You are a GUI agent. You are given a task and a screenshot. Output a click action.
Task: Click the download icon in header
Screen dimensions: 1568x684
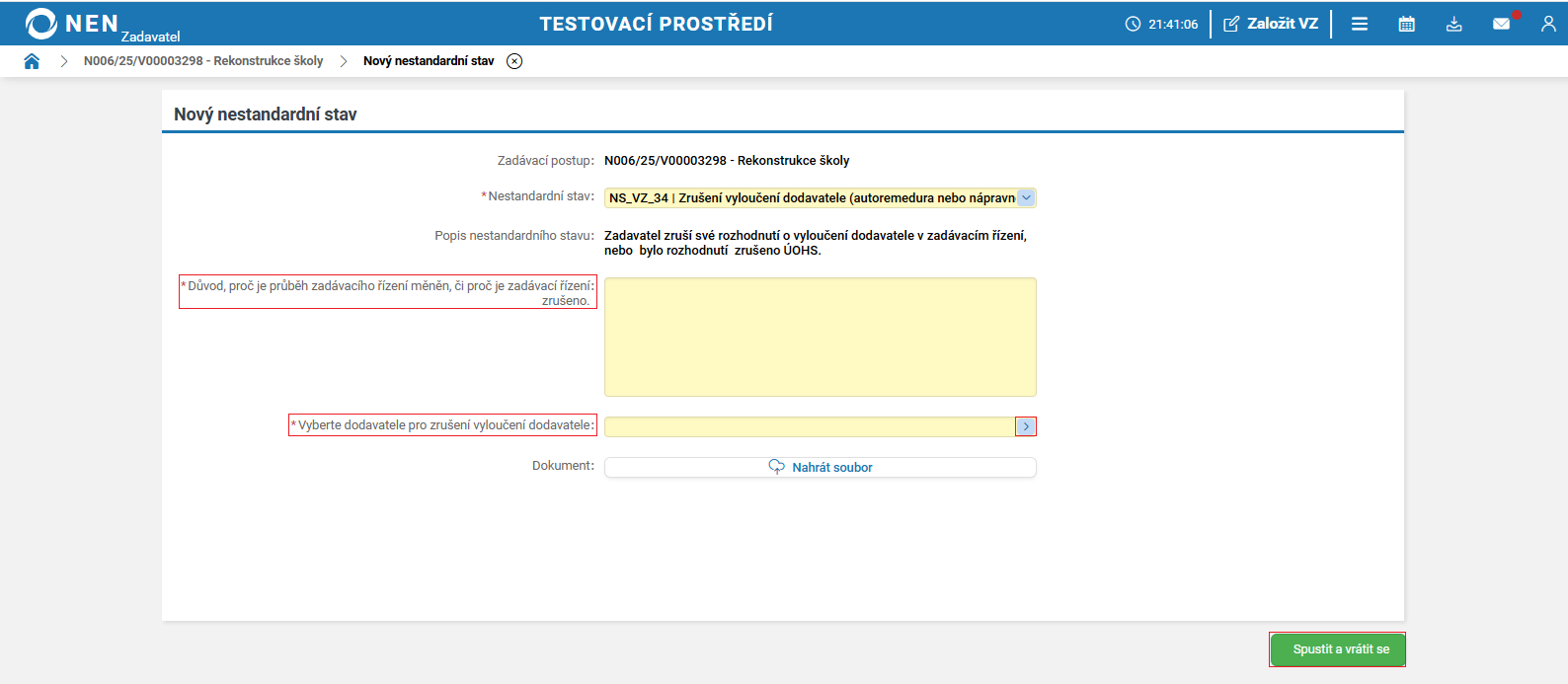(1454, 24)
